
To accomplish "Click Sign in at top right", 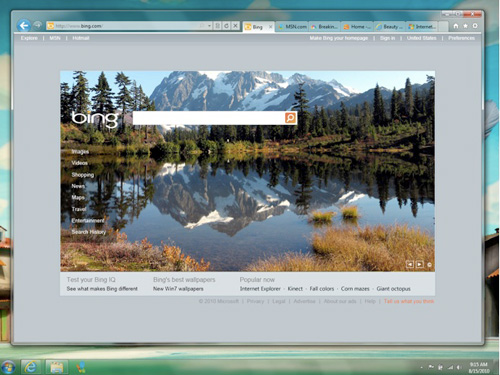I will click(x=387, y=38).
